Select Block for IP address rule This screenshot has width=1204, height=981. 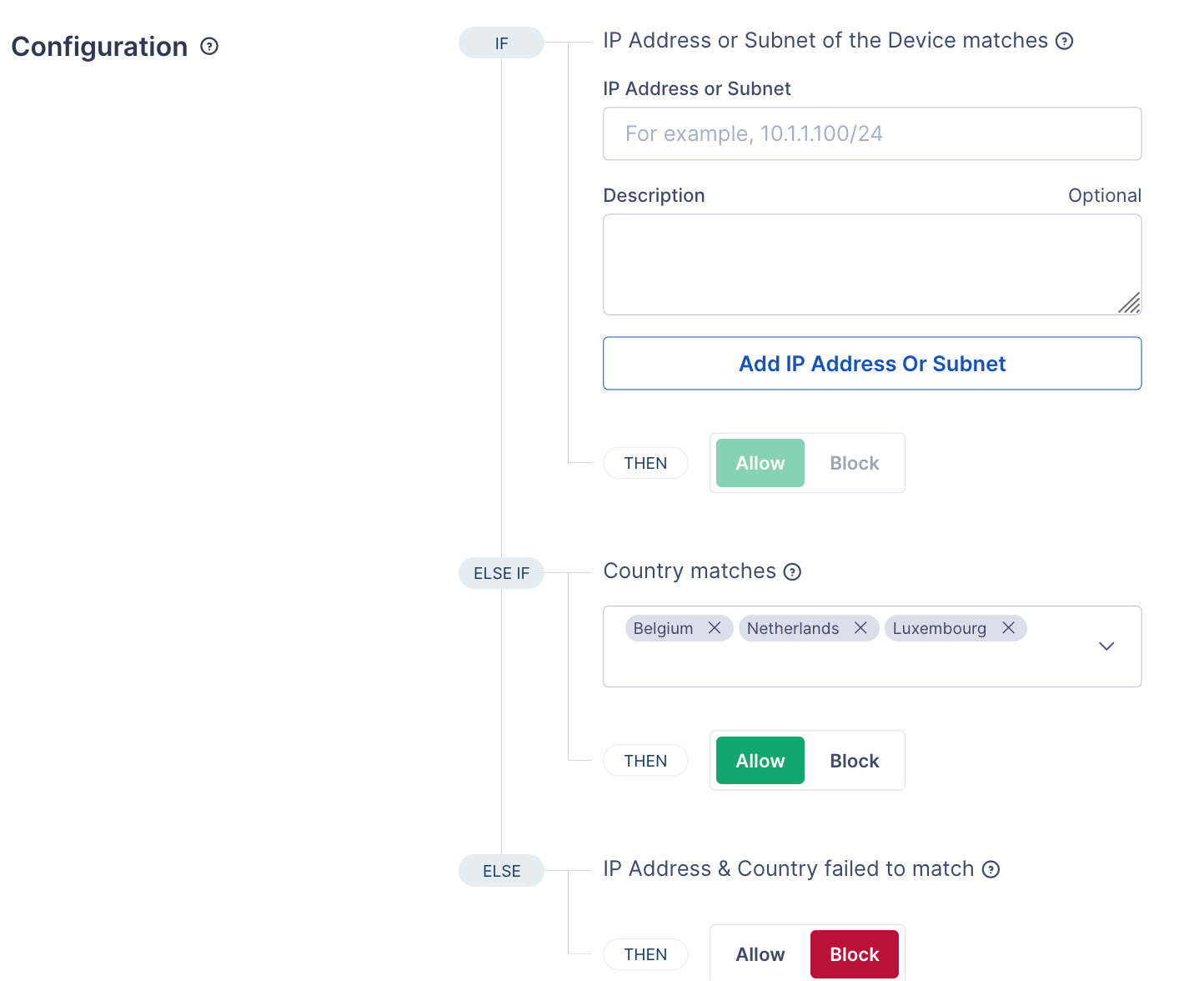point(854,463)
